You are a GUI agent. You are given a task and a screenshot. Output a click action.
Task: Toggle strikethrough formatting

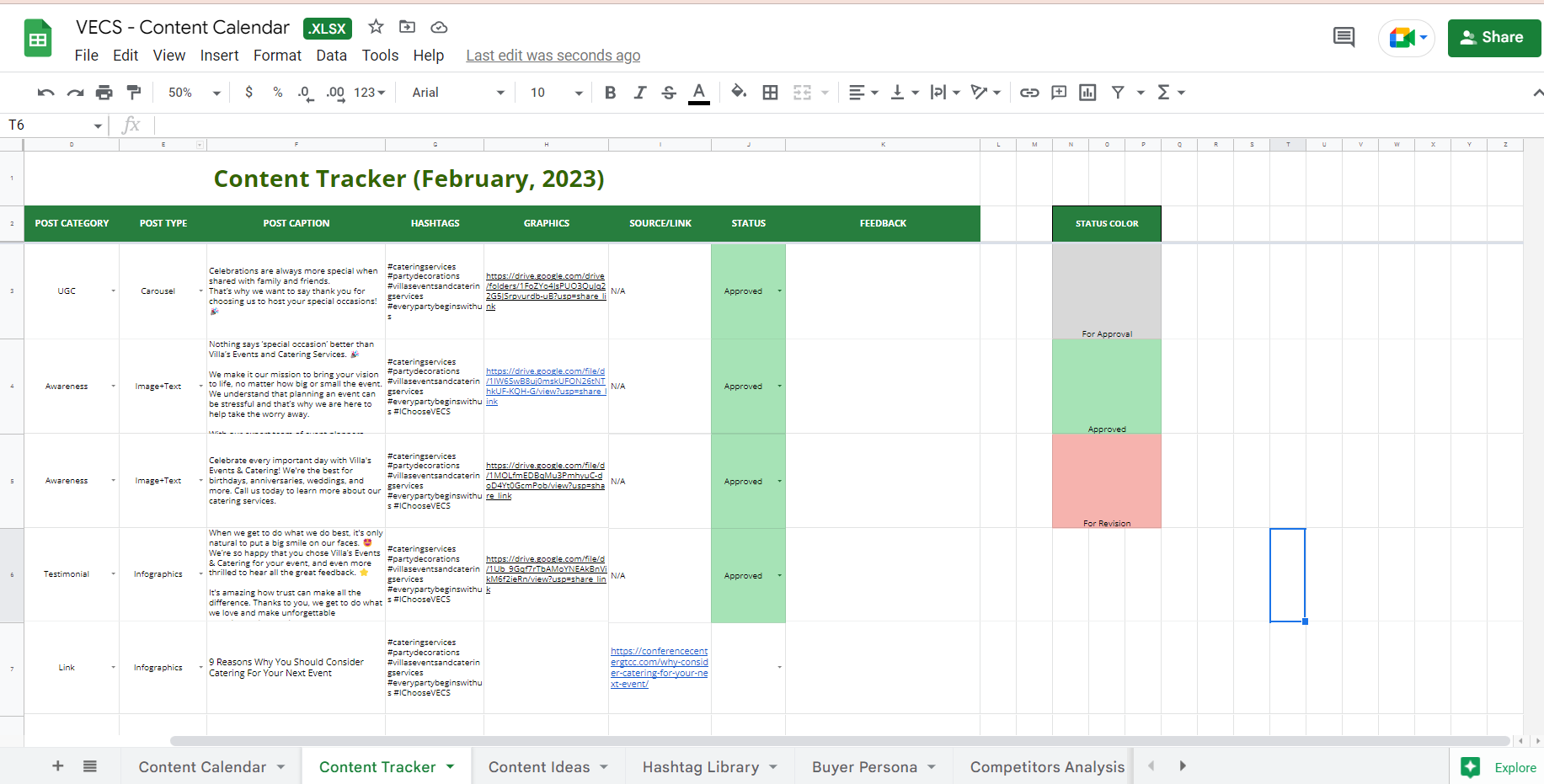tap(669, 93)
